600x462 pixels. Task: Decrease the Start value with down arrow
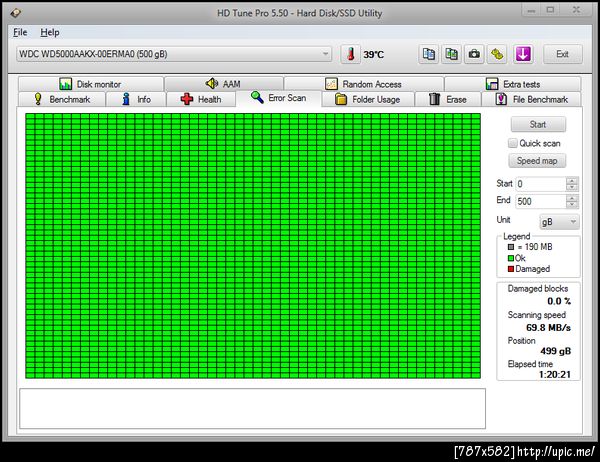tap(572, 188)
